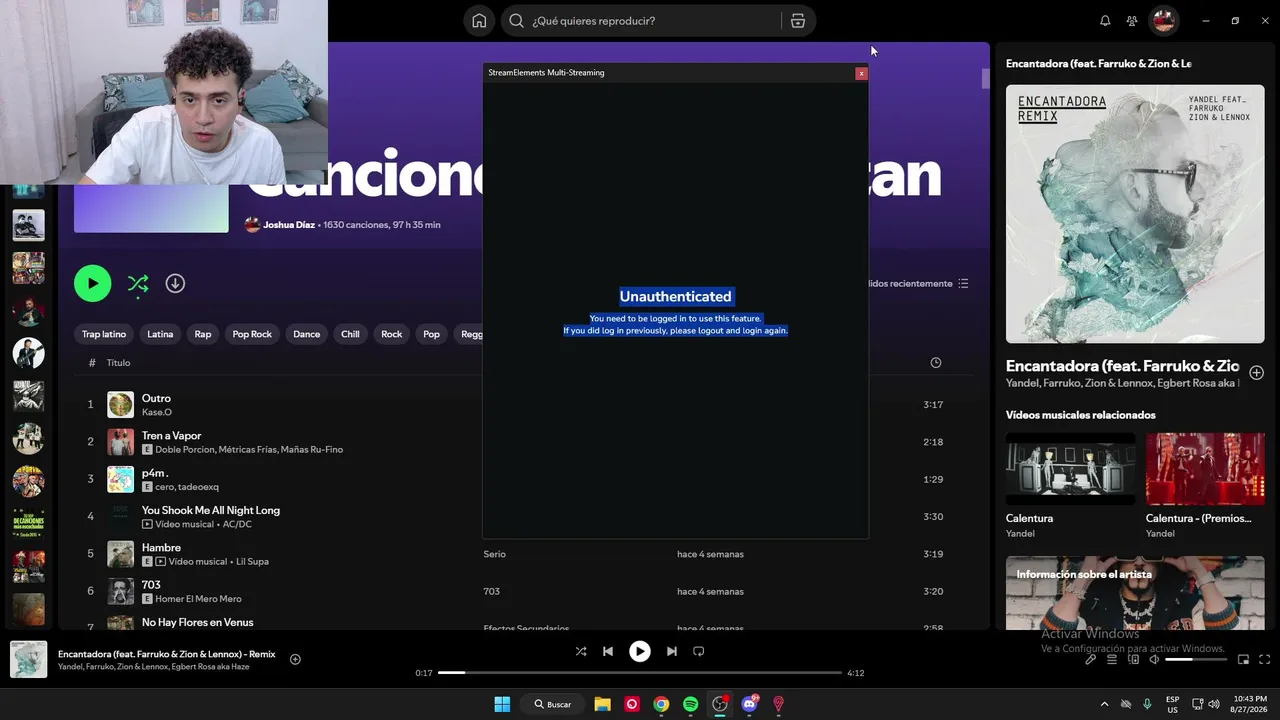Image resolution: width=1280 pixels, height=720 pixels.
Task: Toggle repeat mode in player bar
Action: coord(699,651)
